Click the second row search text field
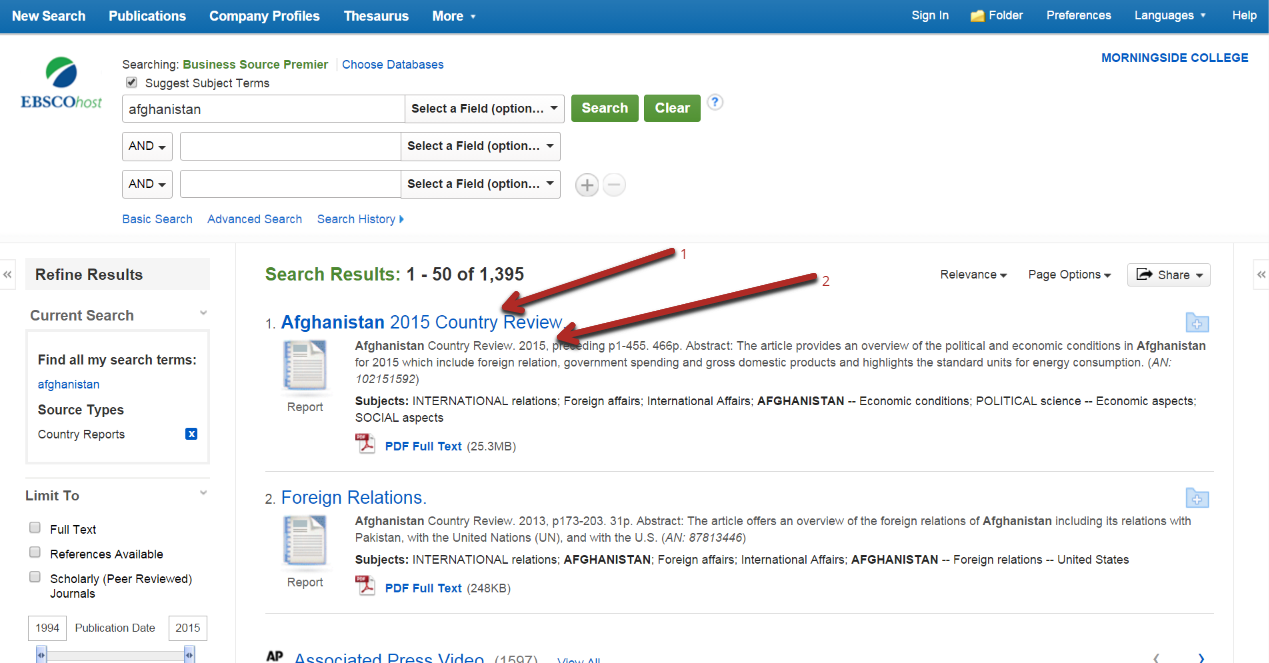1269x663 pixels. coord(290,147)
